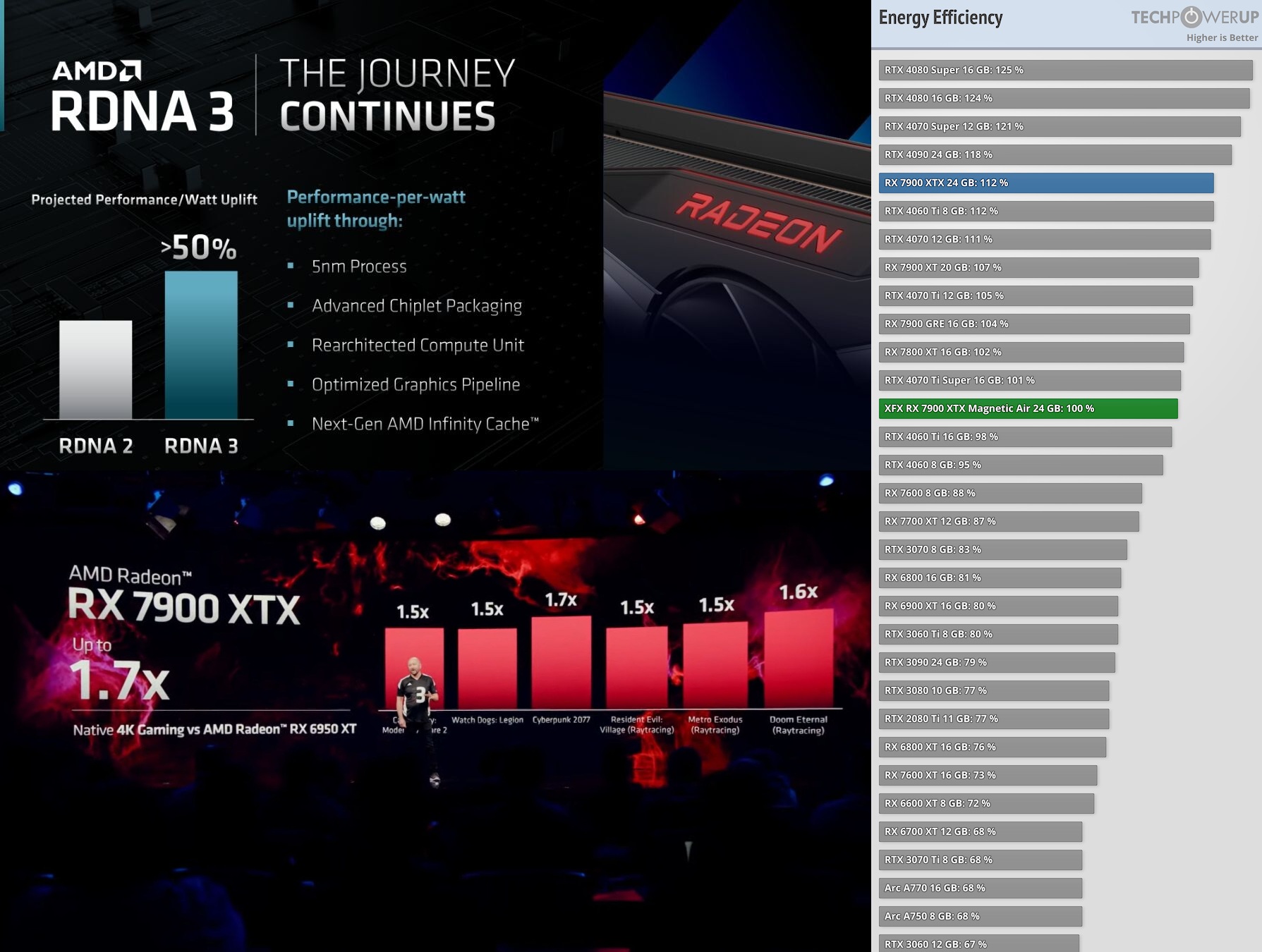
Task: Select the RX 7600 XT 16 GB: 73 % bar
Action: click(988, 775)
